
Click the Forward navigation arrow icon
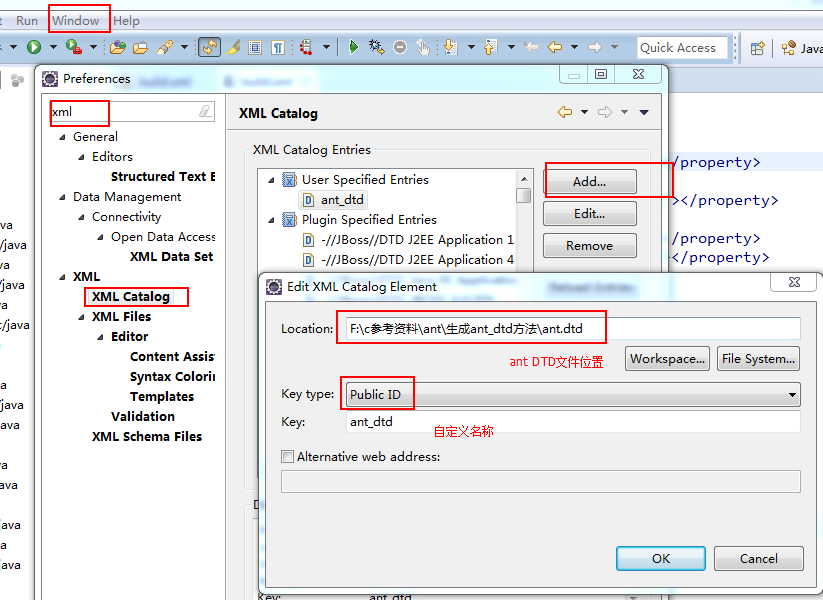tap(594, 47)
